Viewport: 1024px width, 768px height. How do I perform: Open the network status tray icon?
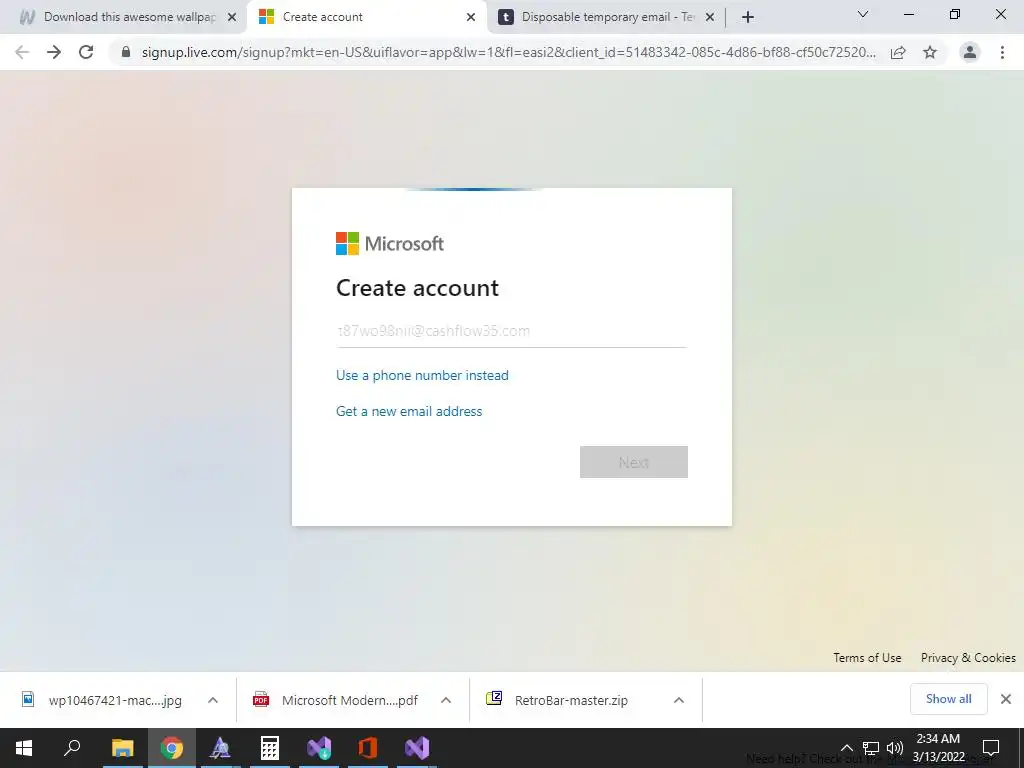pos(871,748)
